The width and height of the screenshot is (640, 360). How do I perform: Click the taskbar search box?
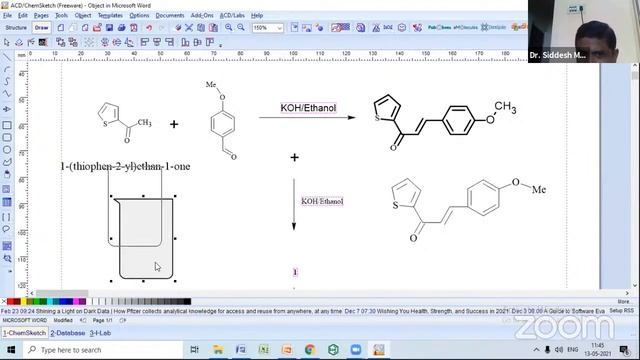click(x=102, y=350)
